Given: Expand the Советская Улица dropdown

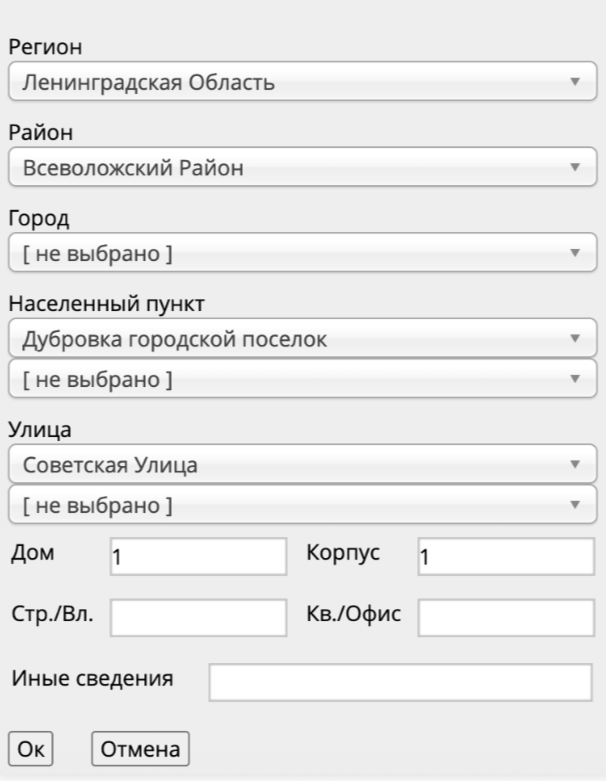Looking at the screenshot, I should (x=302, y=464).
